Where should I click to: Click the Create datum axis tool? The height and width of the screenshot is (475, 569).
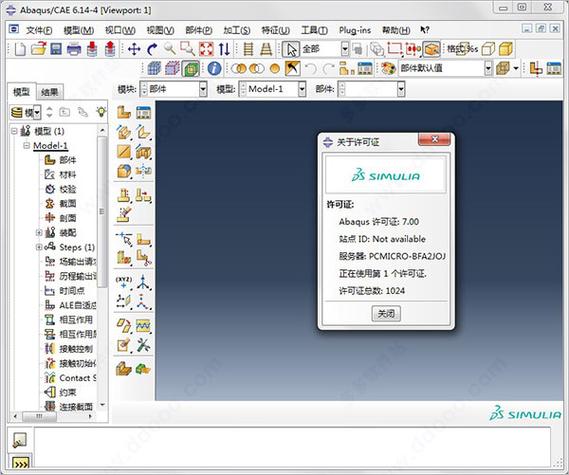tap(143, 282)
